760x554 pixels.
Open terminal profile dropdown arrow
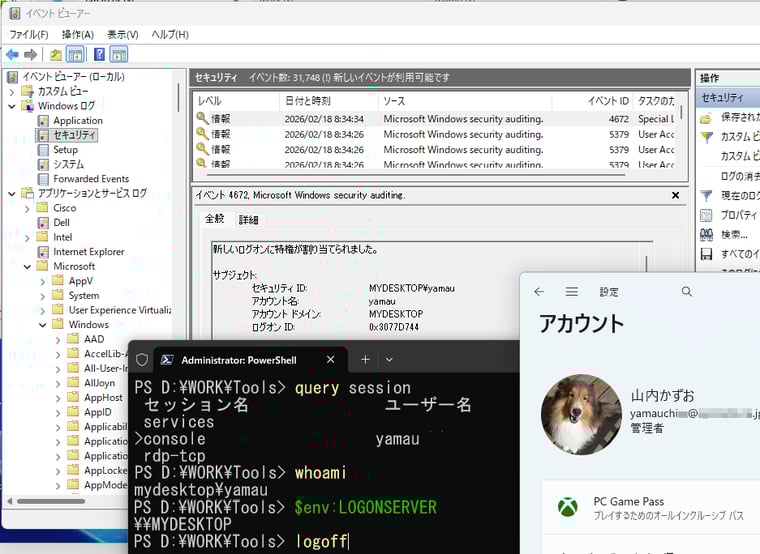click(389, 360)
